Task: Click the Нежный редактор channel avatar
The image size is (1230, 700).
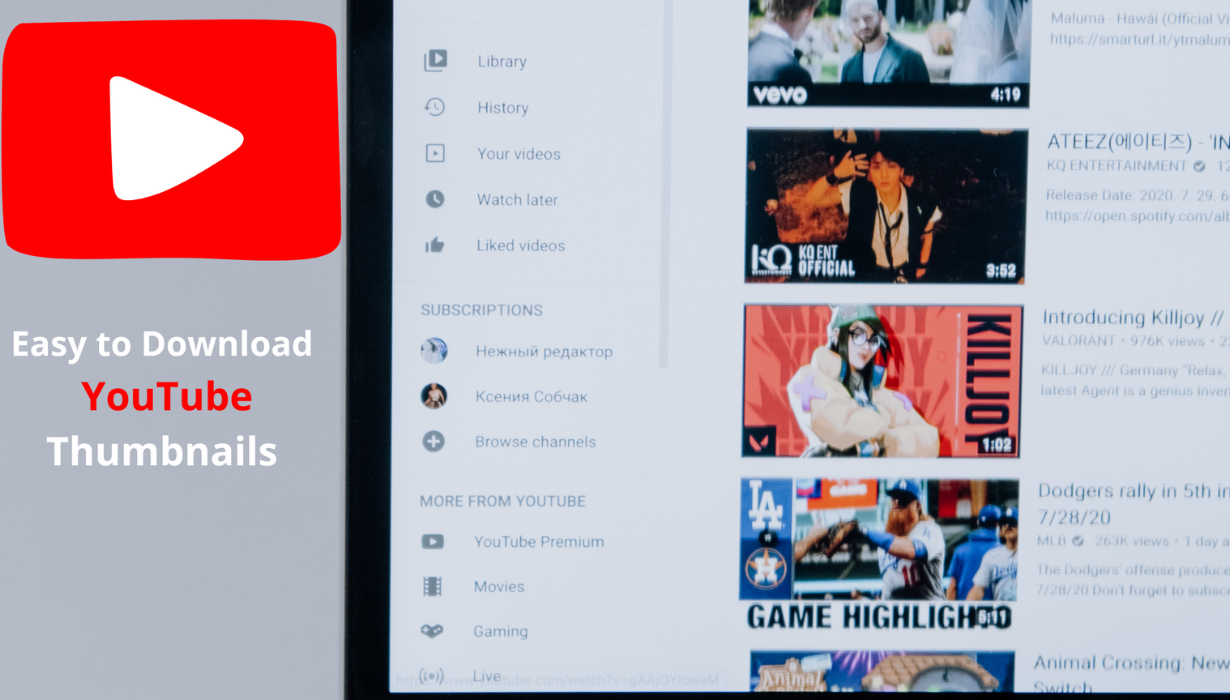Action: click(x=434, y=351)
